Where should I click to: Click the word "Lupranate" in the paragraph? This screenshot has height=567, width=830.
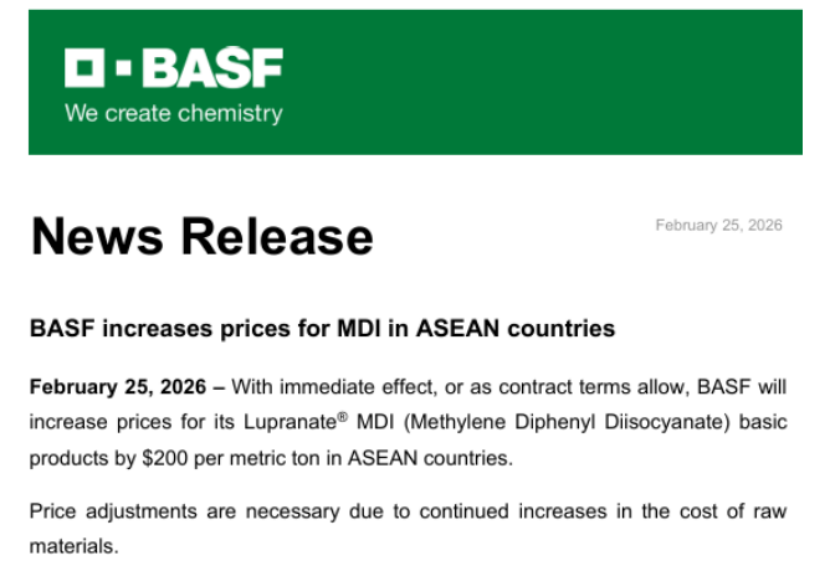coord(290,423)
